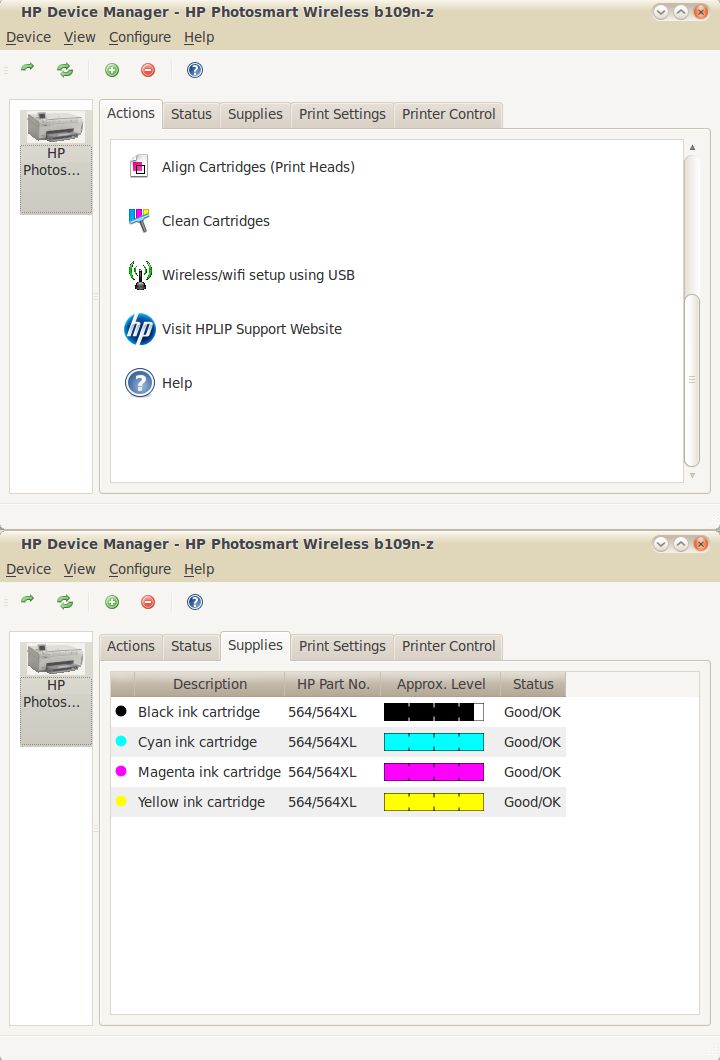Click refresh device icon in lower window toolbar
720x1060 pixels.
tap(65, 602)
